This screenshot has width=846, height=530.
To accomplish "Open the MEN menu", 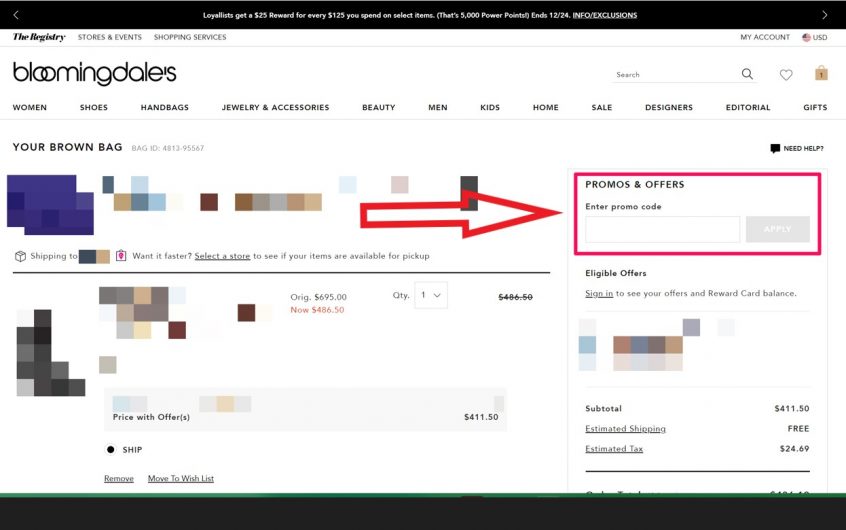I will [438, 107].
